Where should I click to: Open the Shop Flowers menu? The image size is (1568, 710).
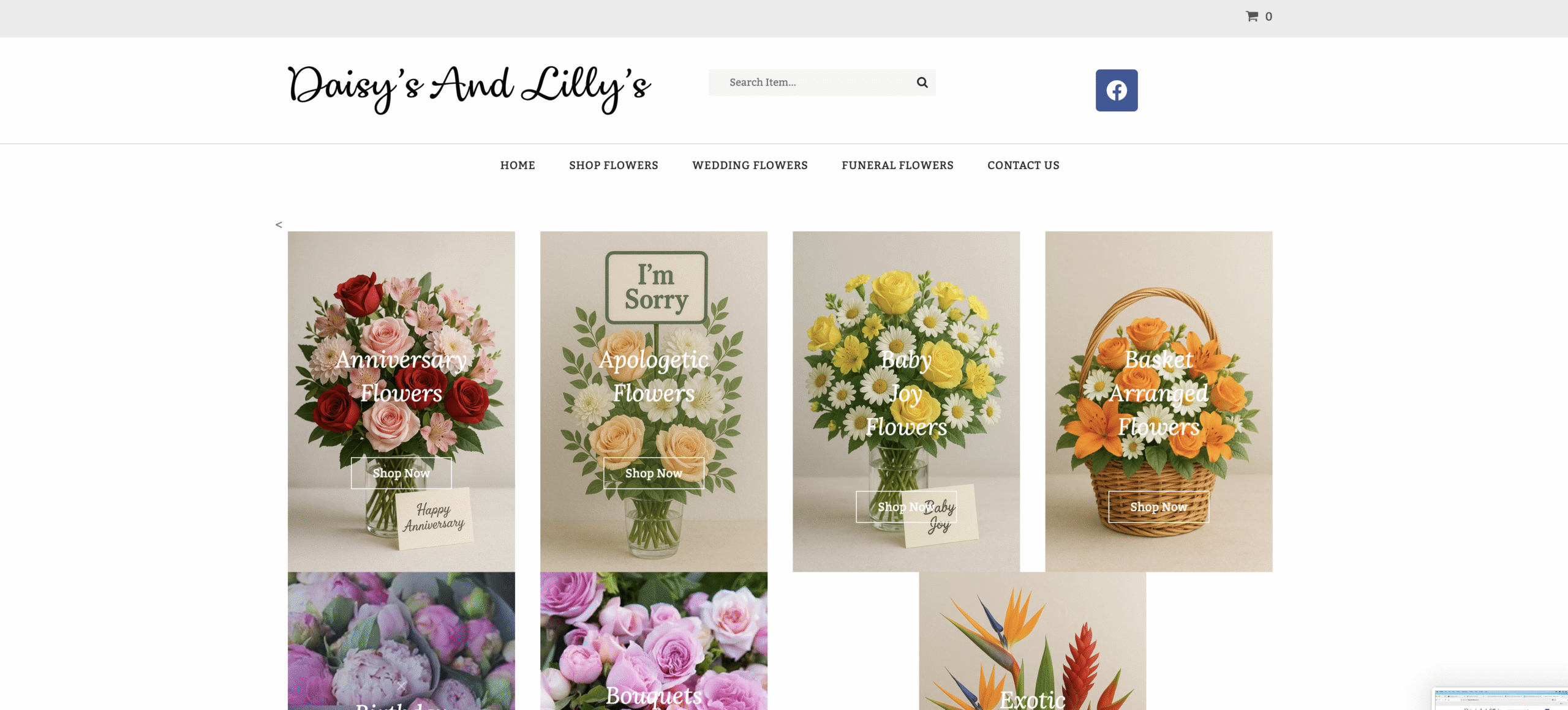(x=614, y=165)
